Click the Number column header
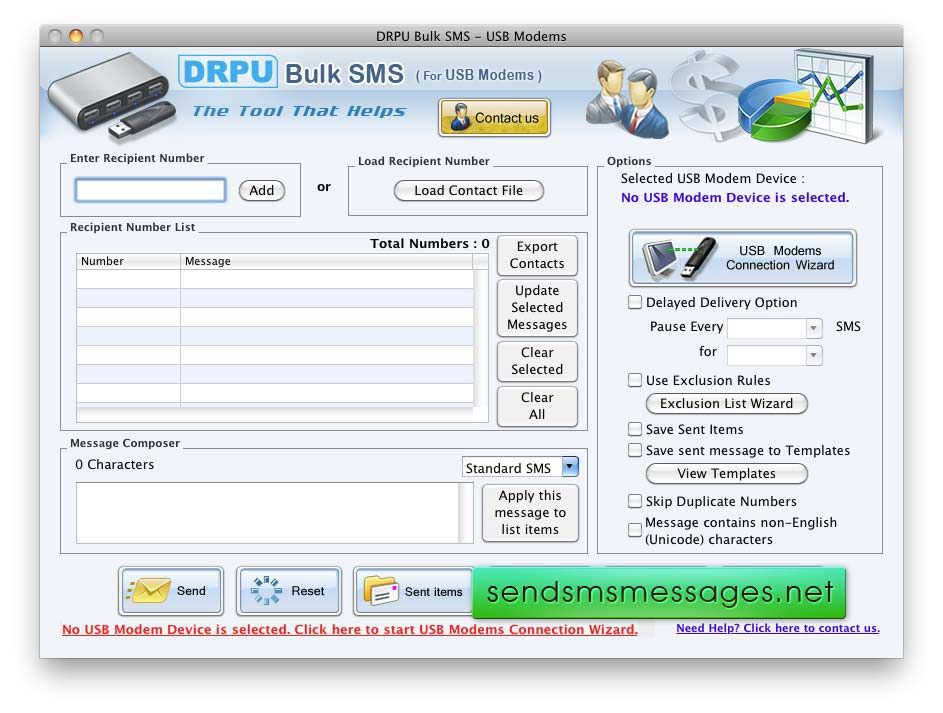Image resolution: width=943 pixels, height=713 pixels. coord(128,261)
